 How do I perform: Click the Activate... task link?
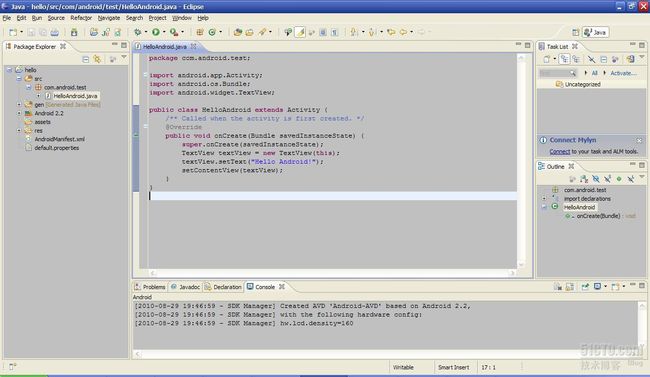point(623,73)
